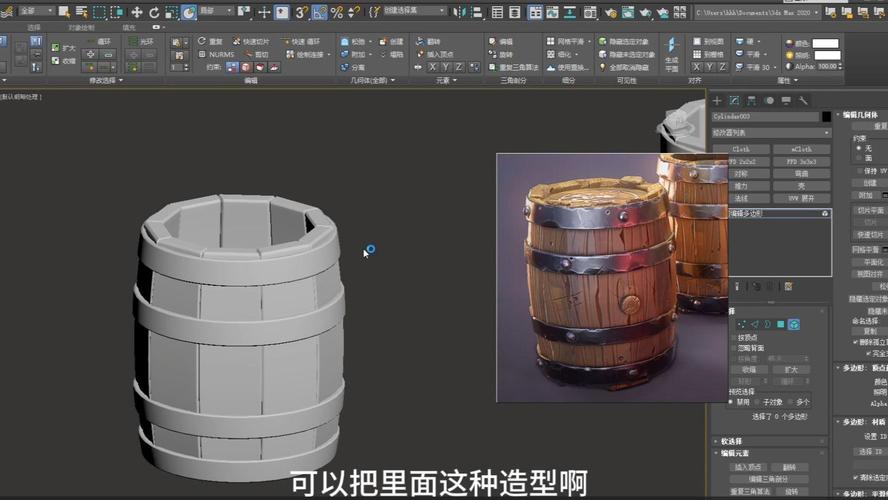Toggle the Angle Snap icon

click(x=319, y=12)
